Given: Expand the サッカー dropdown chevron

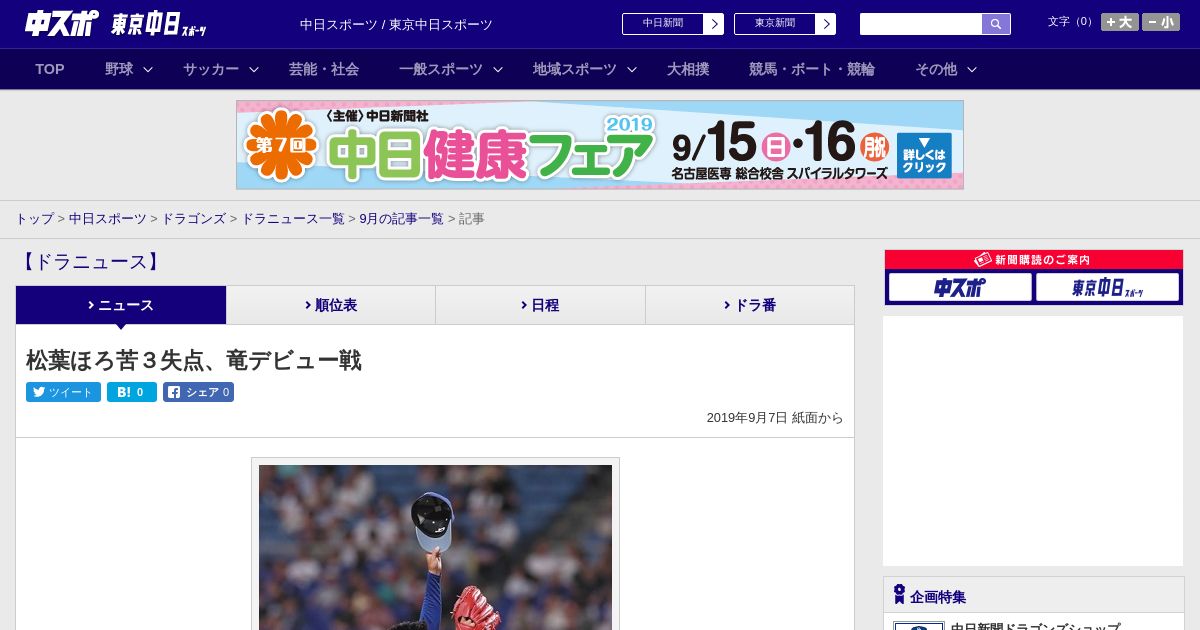Looking at the screenshot, I should click(254, 69).
